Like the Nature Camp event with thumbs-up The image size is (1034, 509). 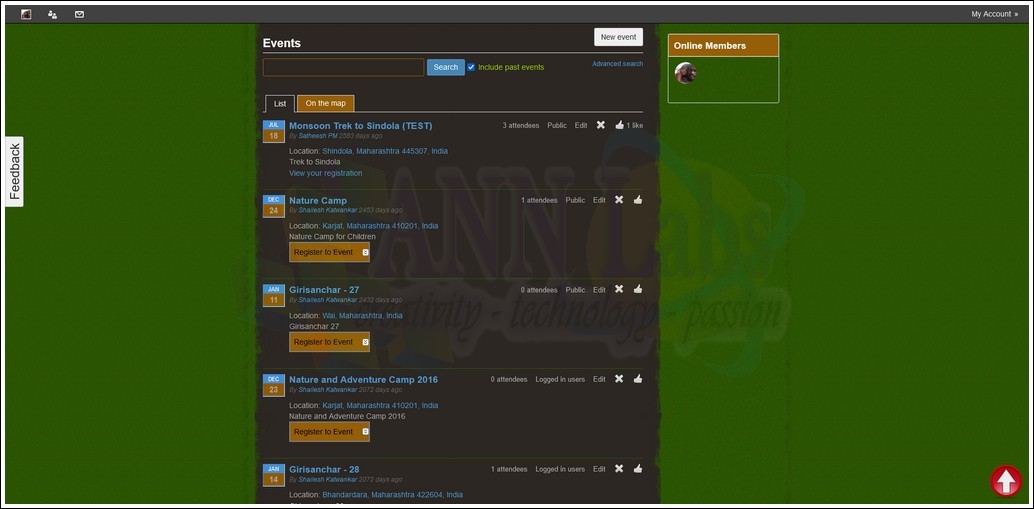638,200
